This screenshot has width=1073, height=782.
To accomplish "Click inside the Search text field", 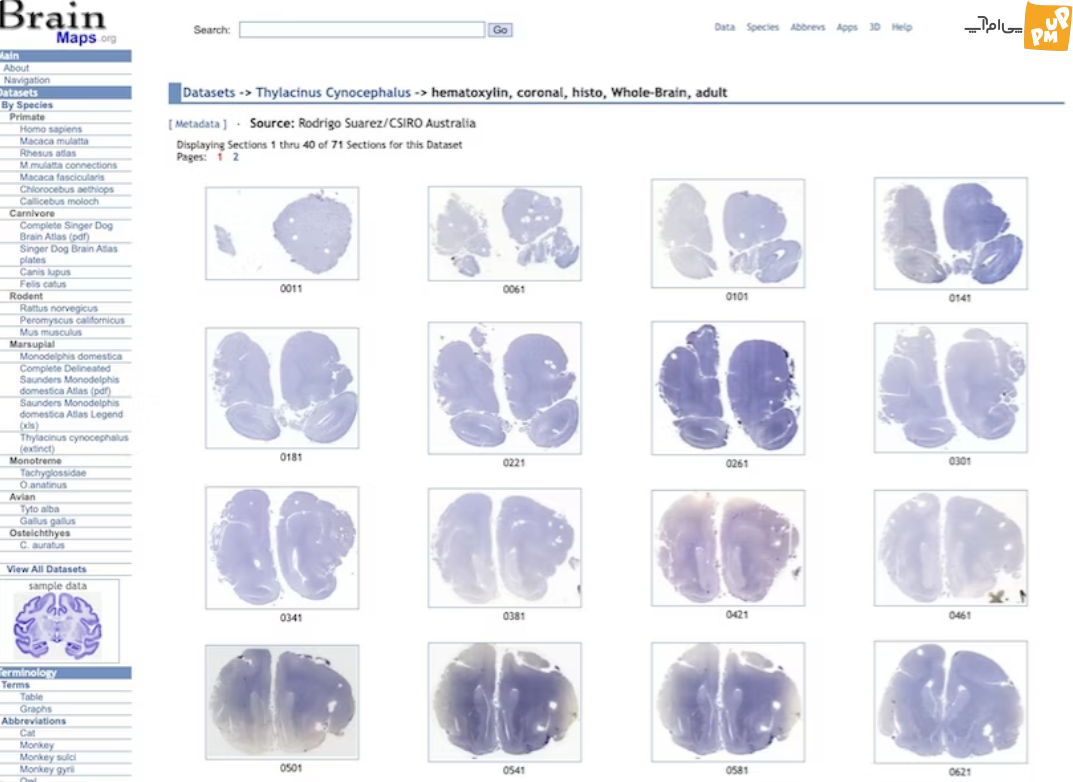I will [x=361, y=30].
